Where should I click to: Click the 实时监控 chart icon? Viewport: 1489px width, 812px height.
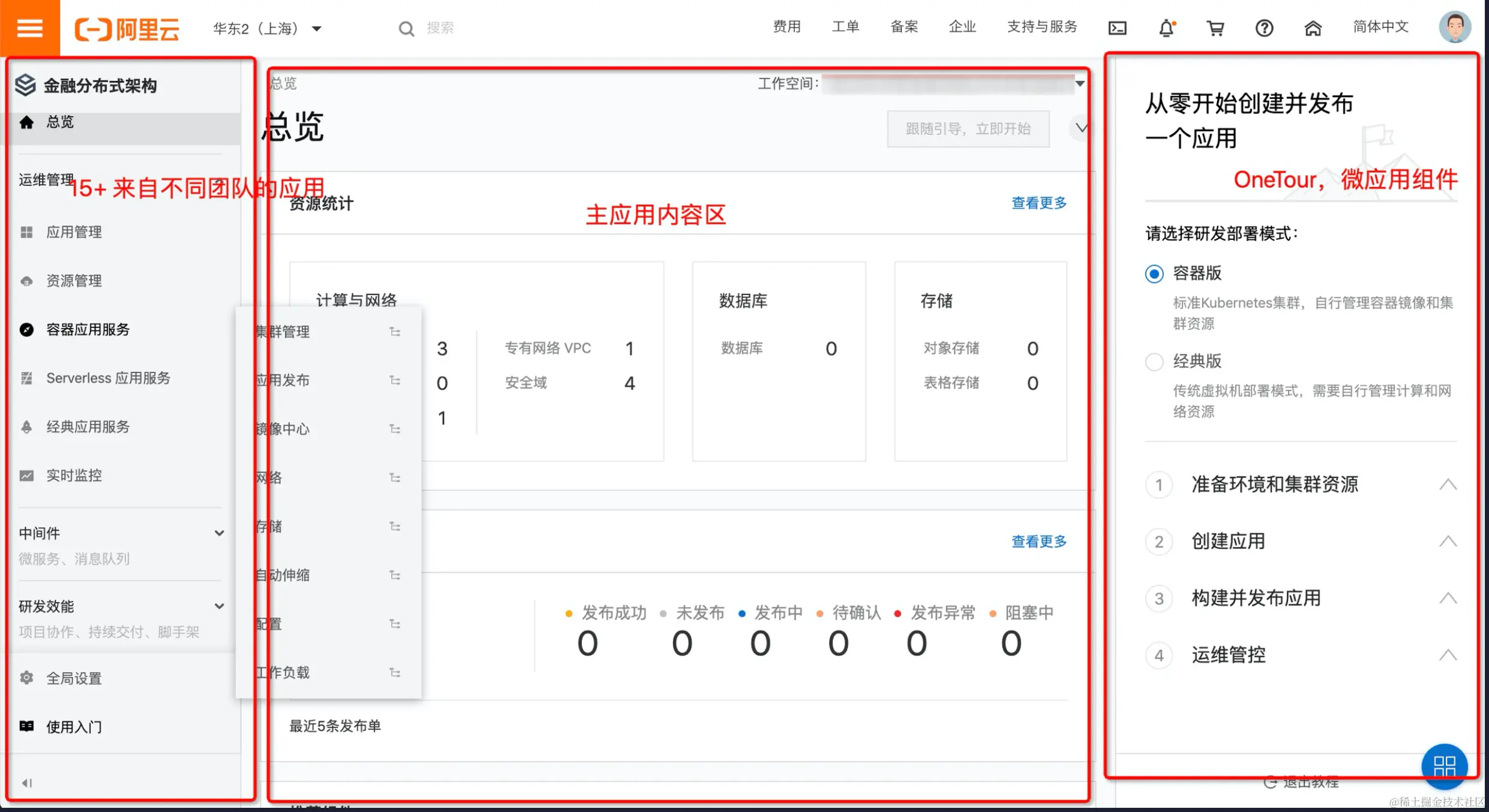26,476
